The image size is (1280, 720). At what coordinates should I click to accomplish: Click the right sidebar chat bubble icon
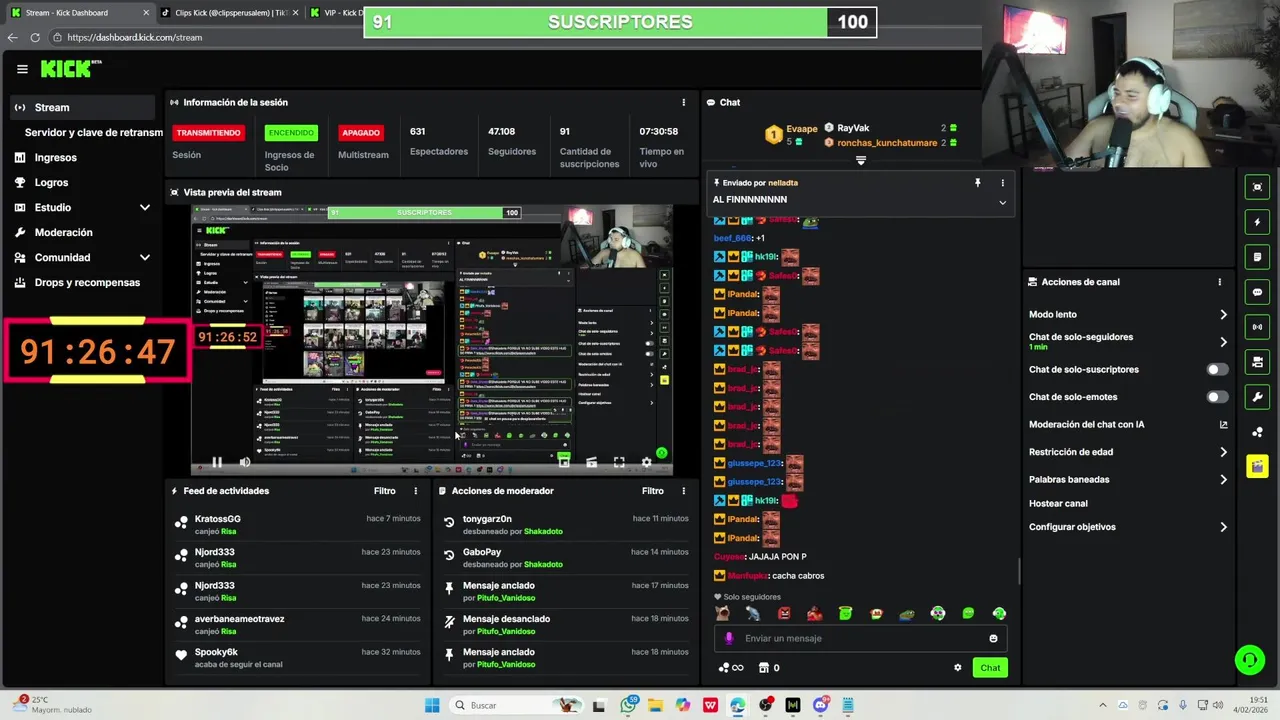tap(1258, 292)
